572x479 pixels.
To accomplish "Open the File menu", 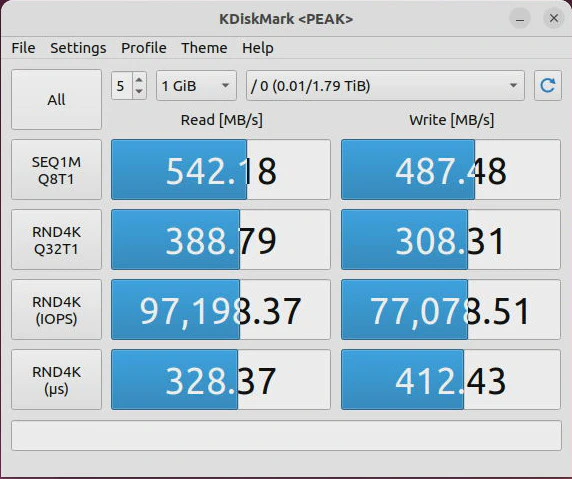I will click(x=23, y=48).
